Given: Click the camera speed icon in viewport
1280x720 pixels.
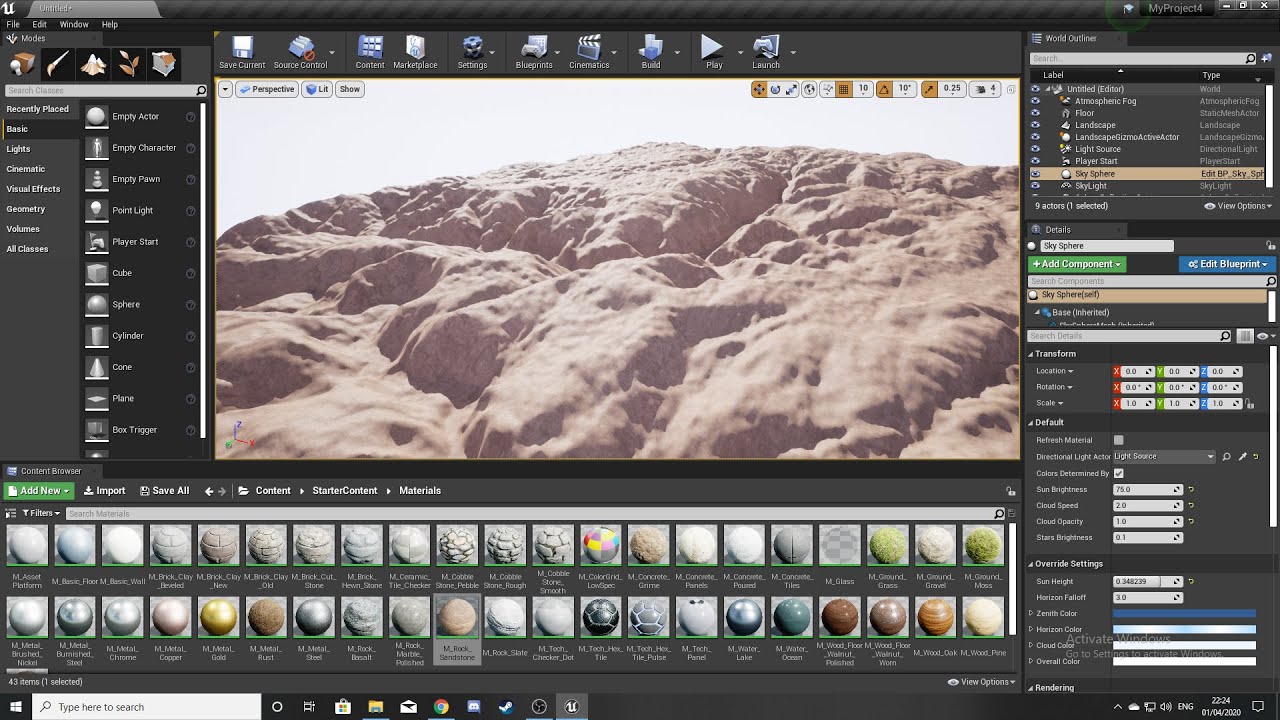Looking at the screenshot, I should (981, 89).
